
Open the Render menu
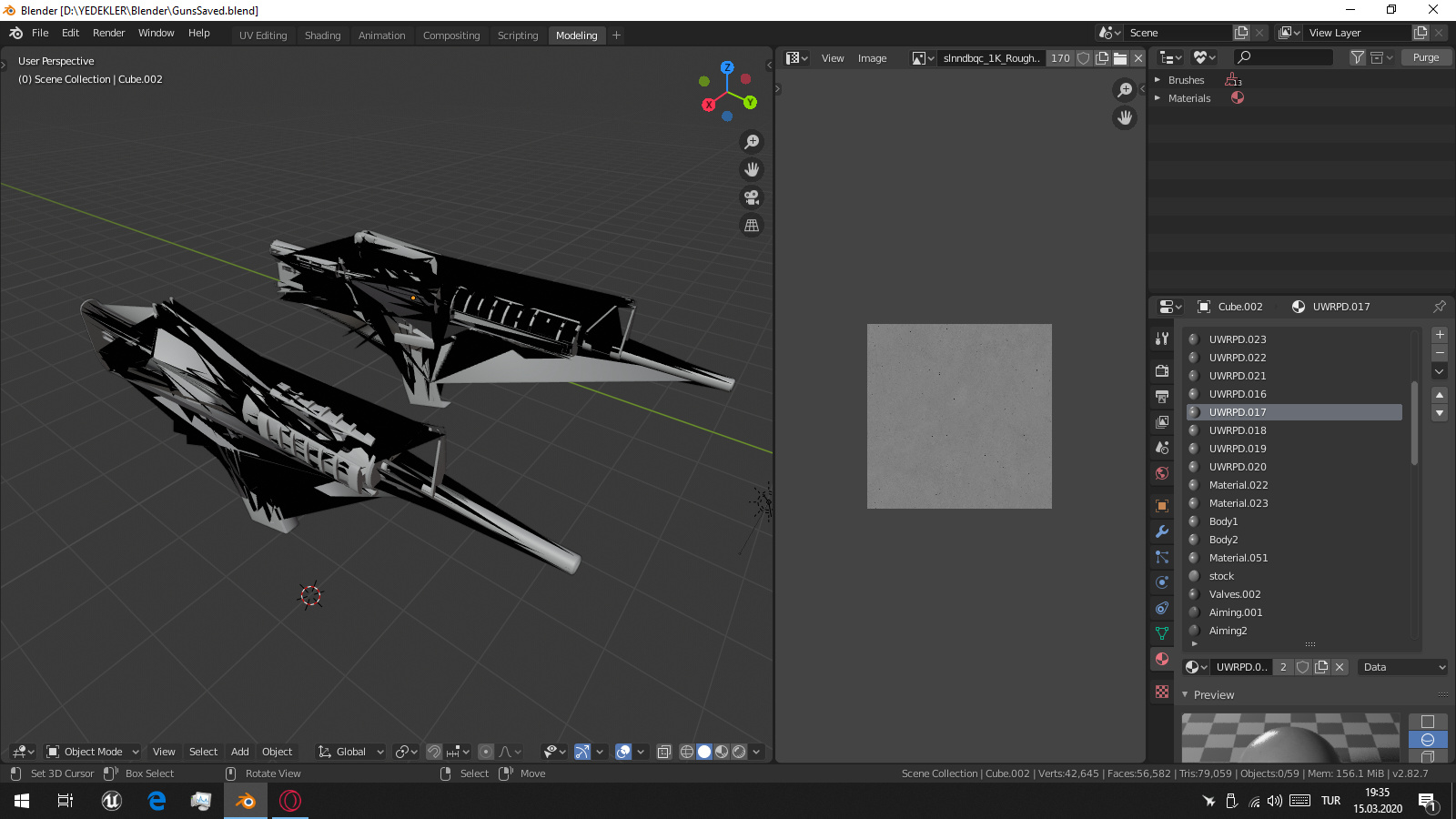pos(108,33)
